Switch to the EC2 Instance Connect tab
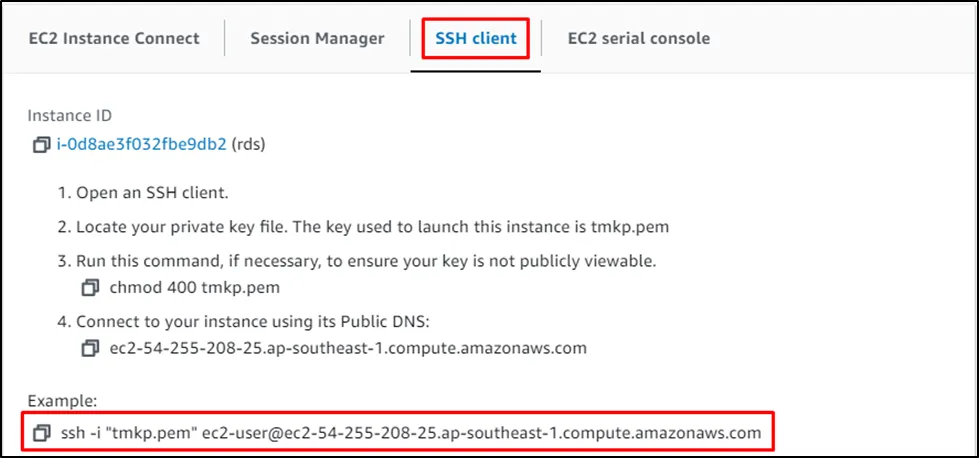The image size is (979, 458). (114, 39)
